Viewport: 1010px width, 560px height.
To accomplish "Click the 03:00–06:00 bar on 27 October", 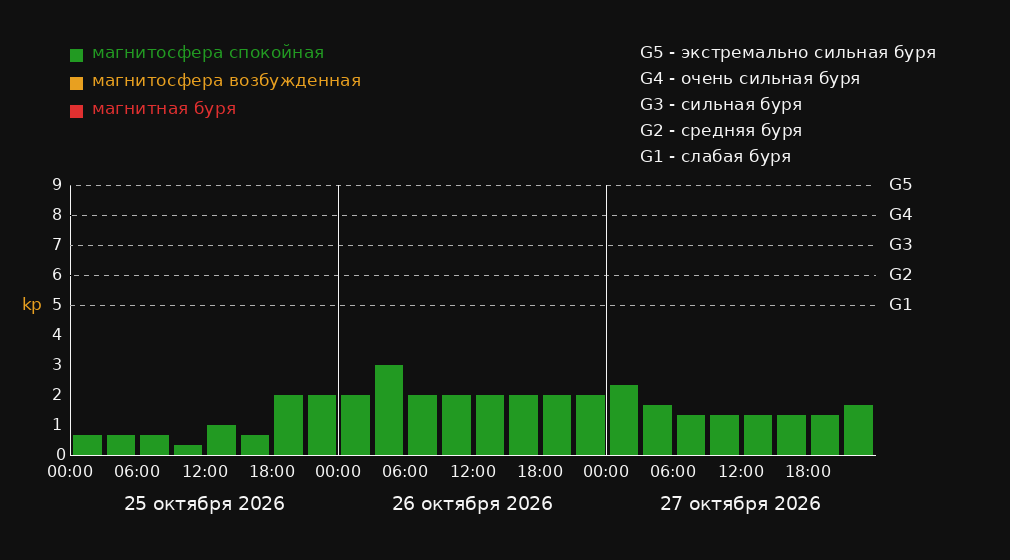I will tap(657, 430).
